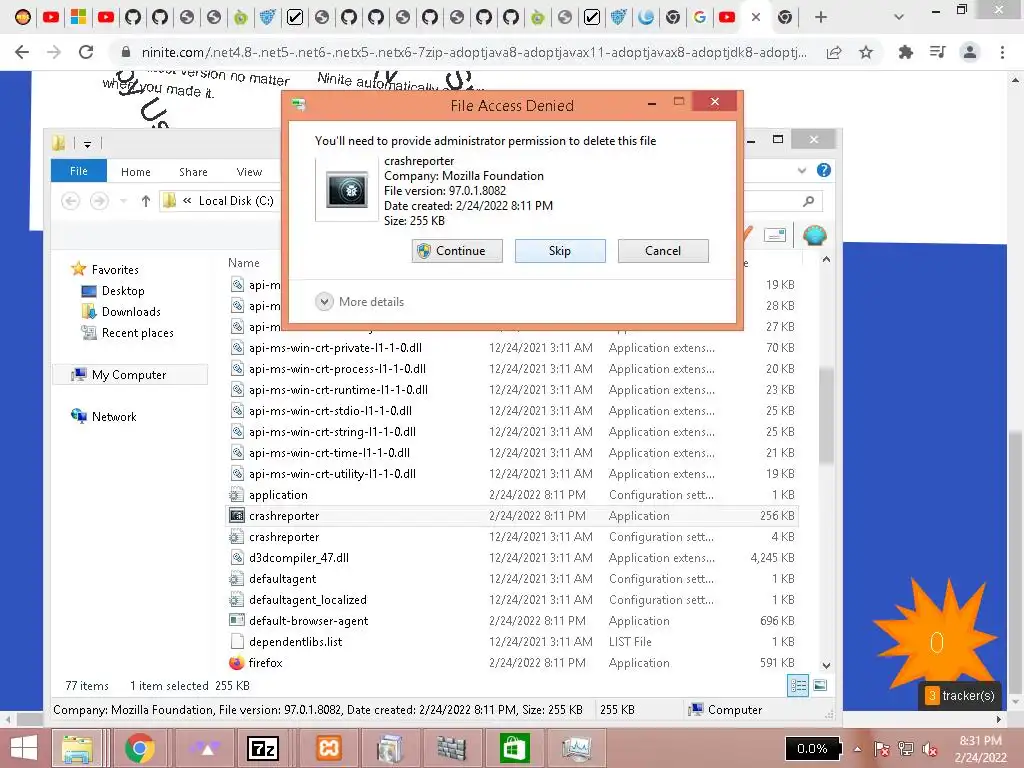Switch to large icons view layout
Image resolution: width=1024 pixels, height=768 pixels.
pyautogui.click(x=820, y=686)
